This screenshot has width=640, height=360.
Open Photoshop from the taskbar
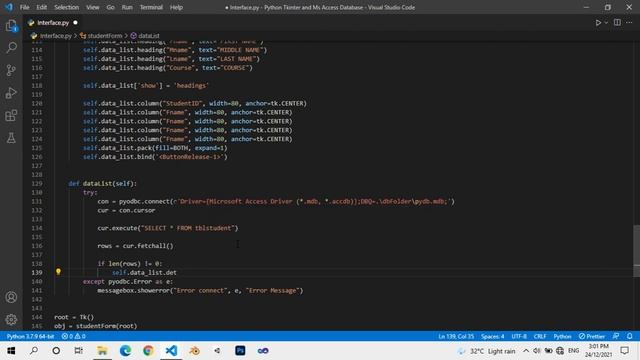240,351
